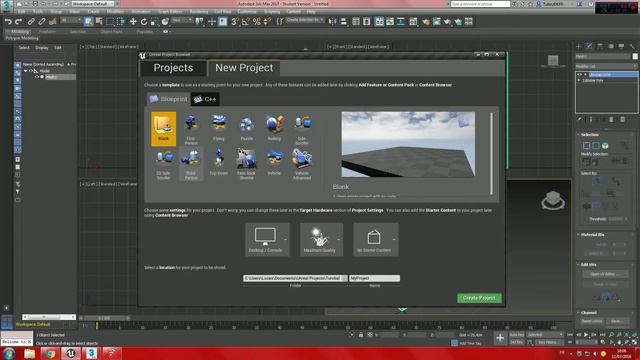Open the Windows Start menu
This screenshot has width=640, height=360.
pos(8,353)
